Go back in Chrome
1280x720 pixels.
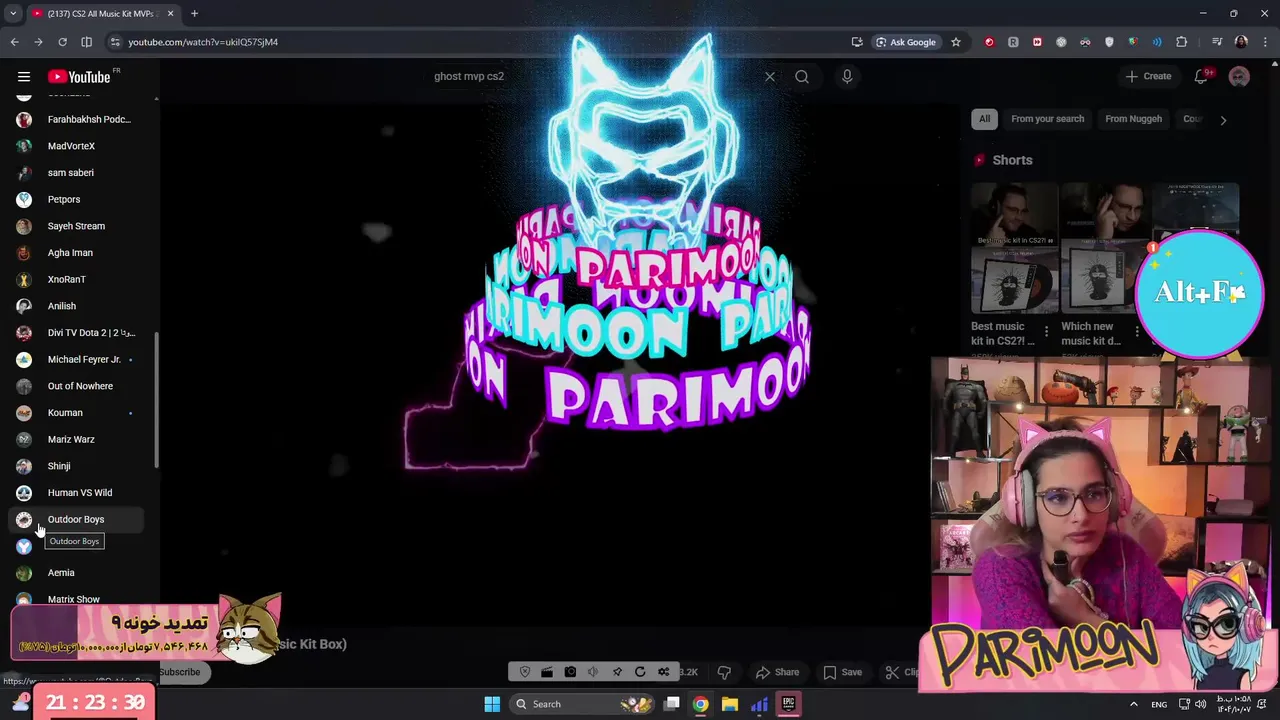[14, 42]
